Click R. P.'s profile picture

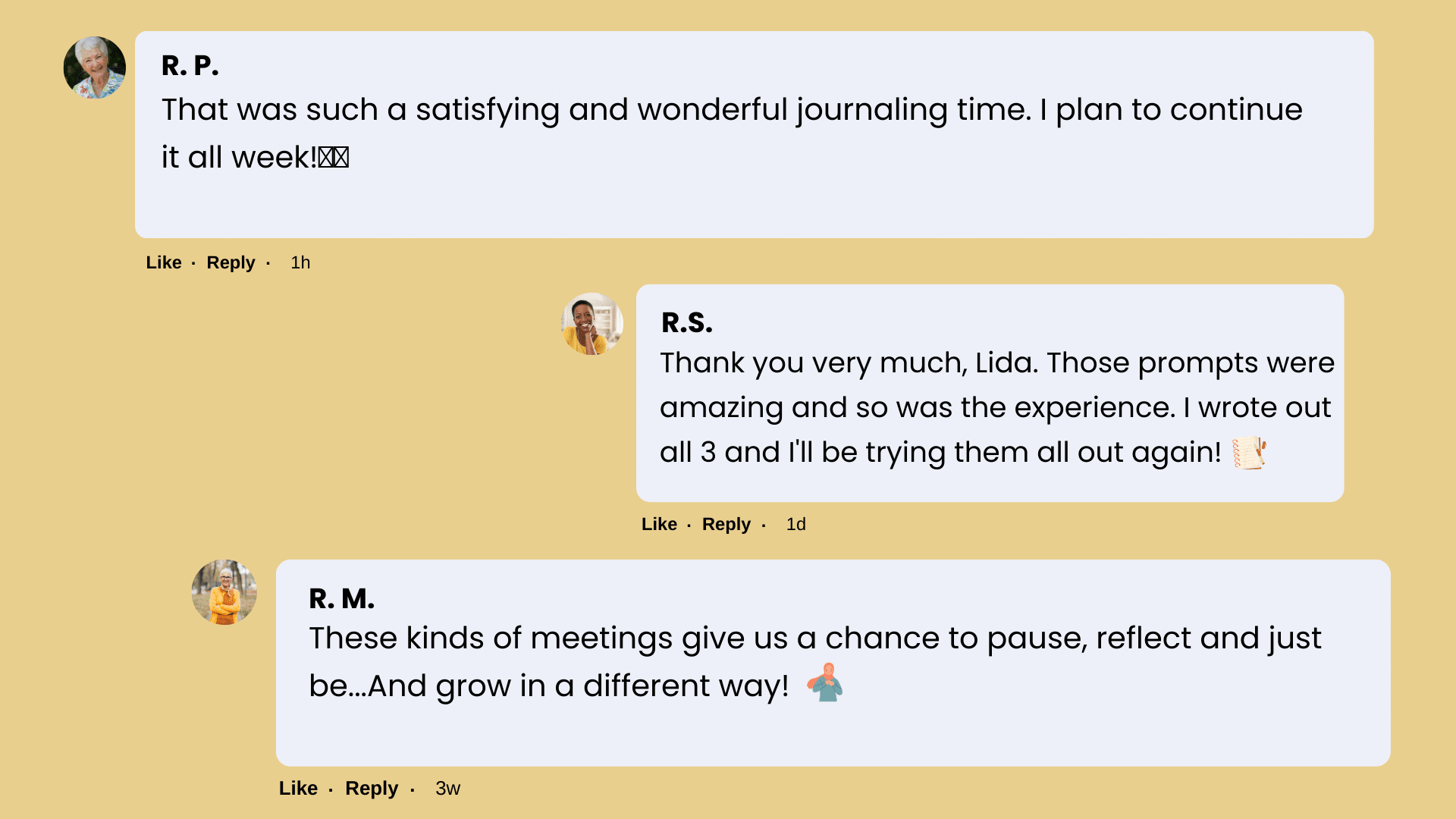(95, 67)
